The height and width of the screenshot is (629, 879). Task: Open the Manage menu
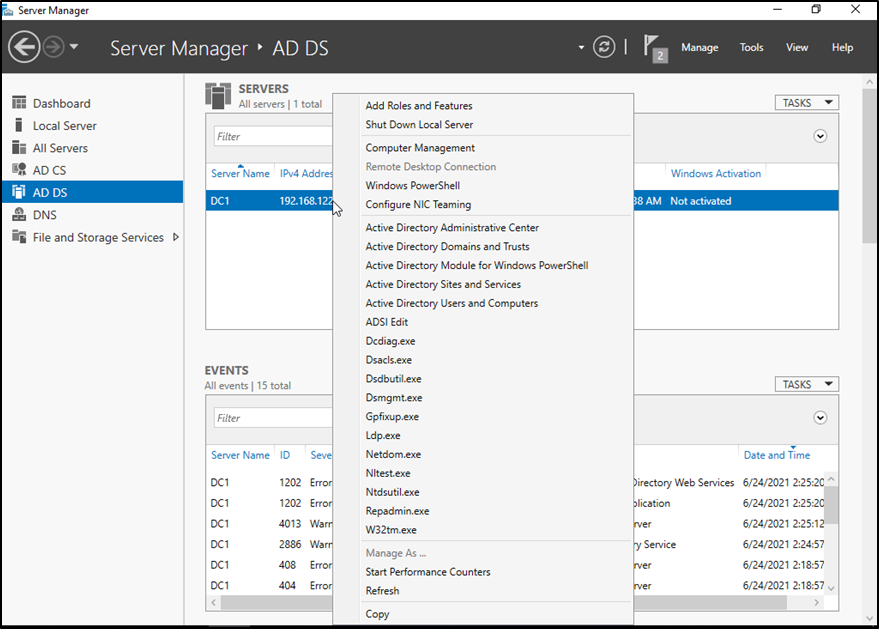(699, 47)
